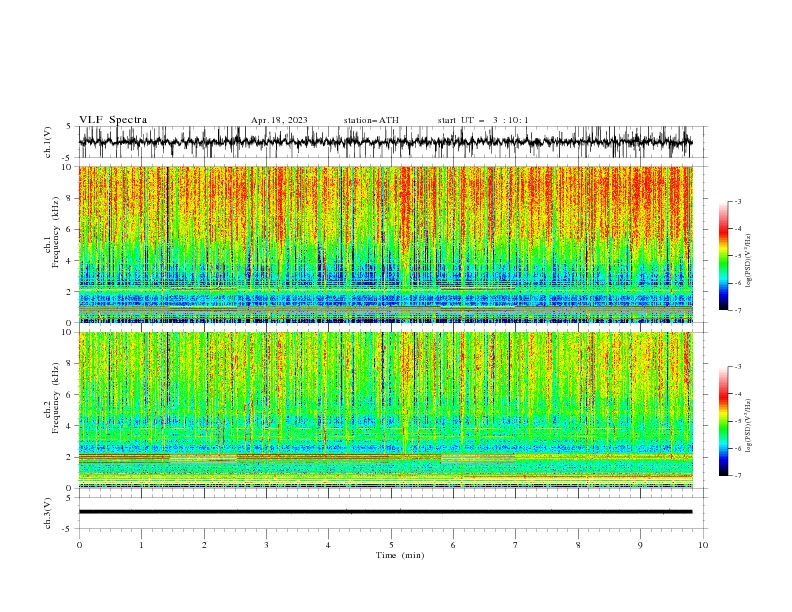
Task: Select the date text "Apr. 18, 2023"
Action: pyautogui.click(x=279, y=120)
